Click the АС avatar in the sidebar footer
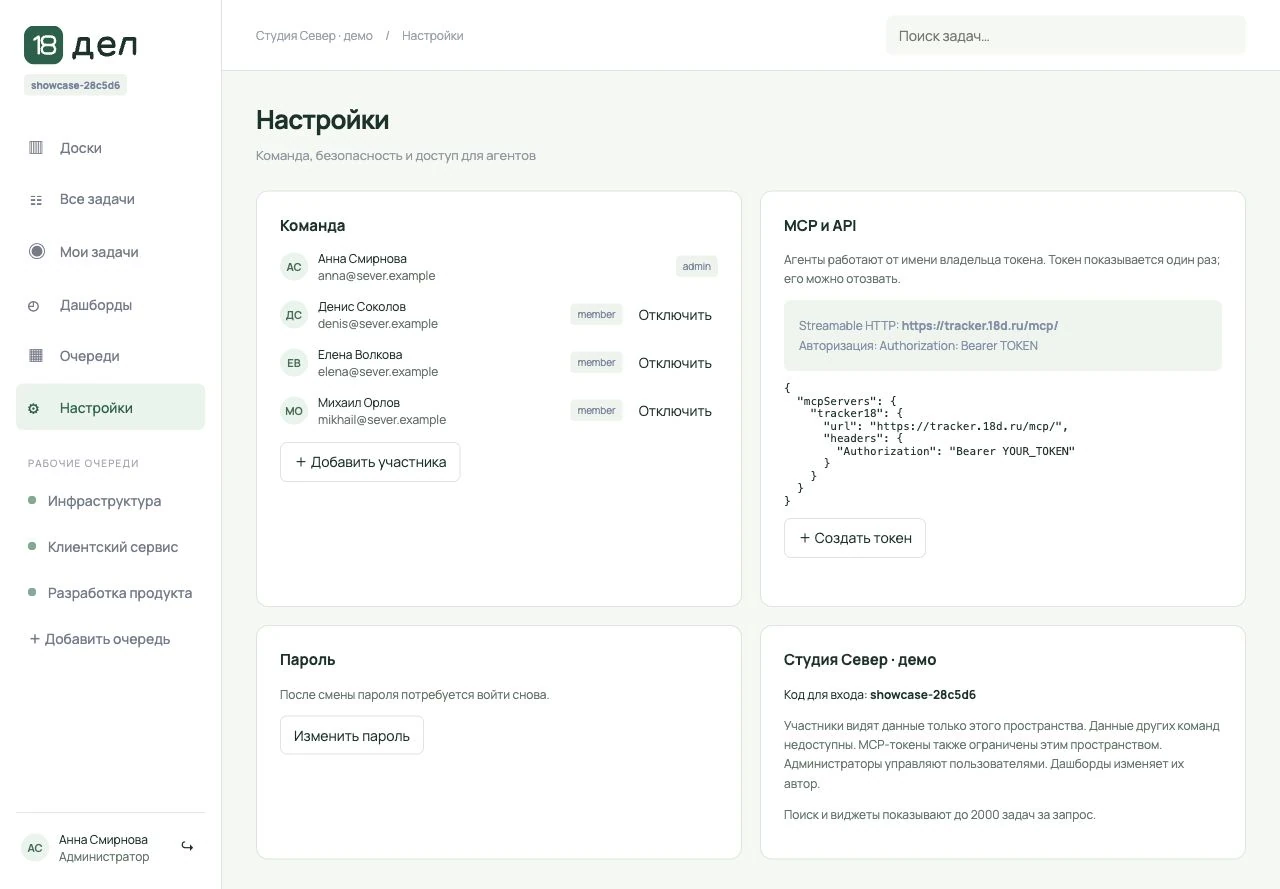The image size is (1280, 889). click(x=35, y=848)
